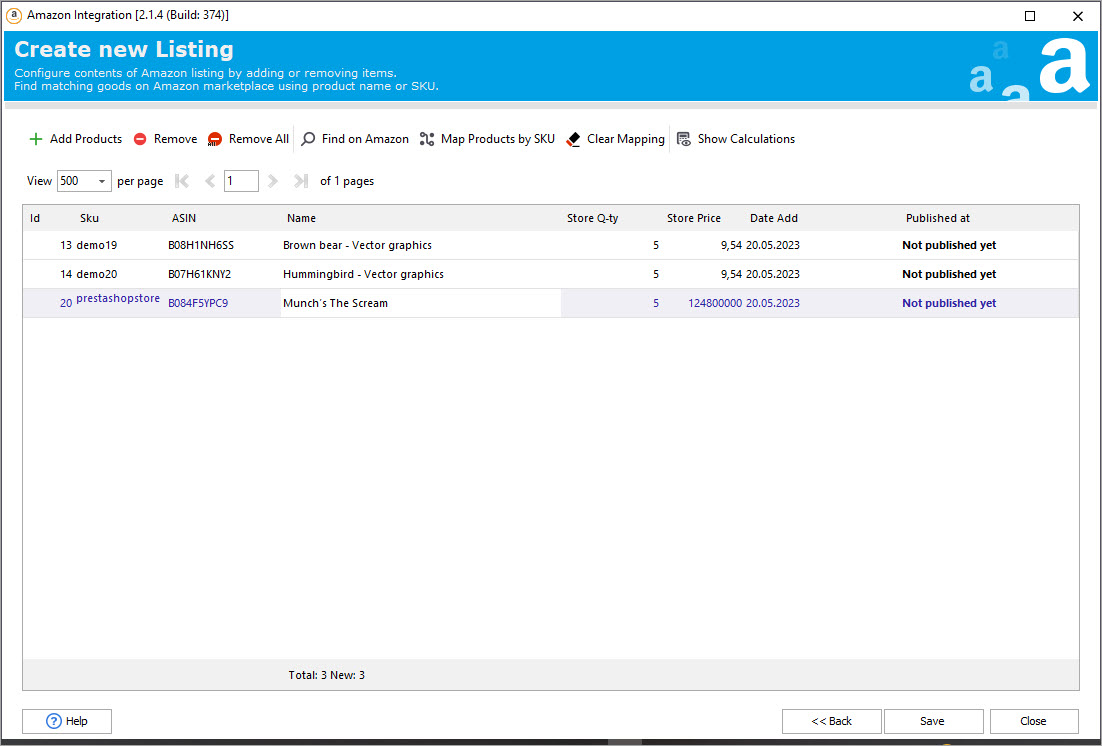
Task: Click the Remove All icon
Action: (215, 139)
